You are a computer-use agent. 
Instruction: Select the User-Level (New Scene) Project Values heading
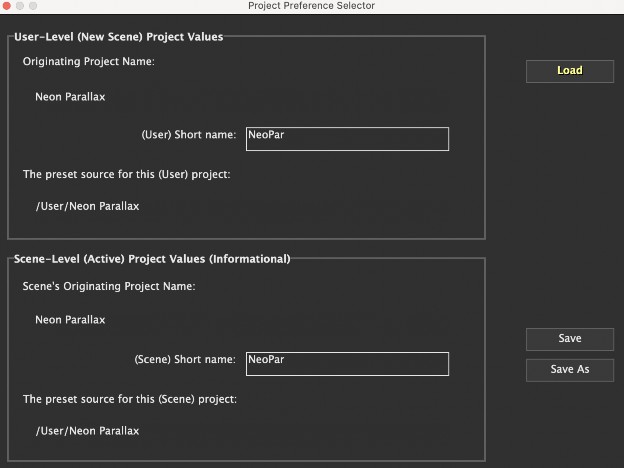point(118,37)
